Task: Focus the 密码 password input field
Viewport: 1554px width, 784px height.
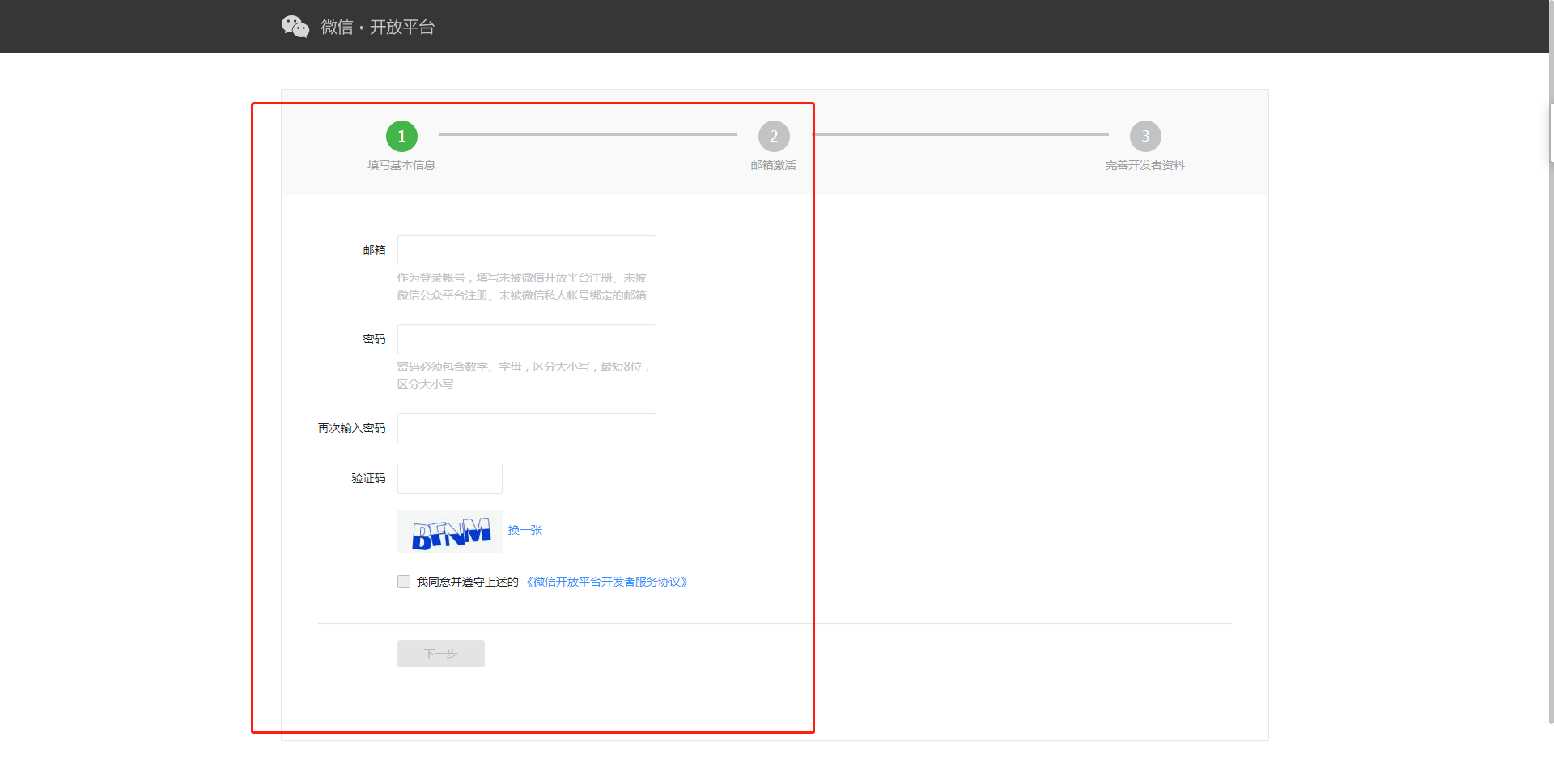Action: (527, 339)
